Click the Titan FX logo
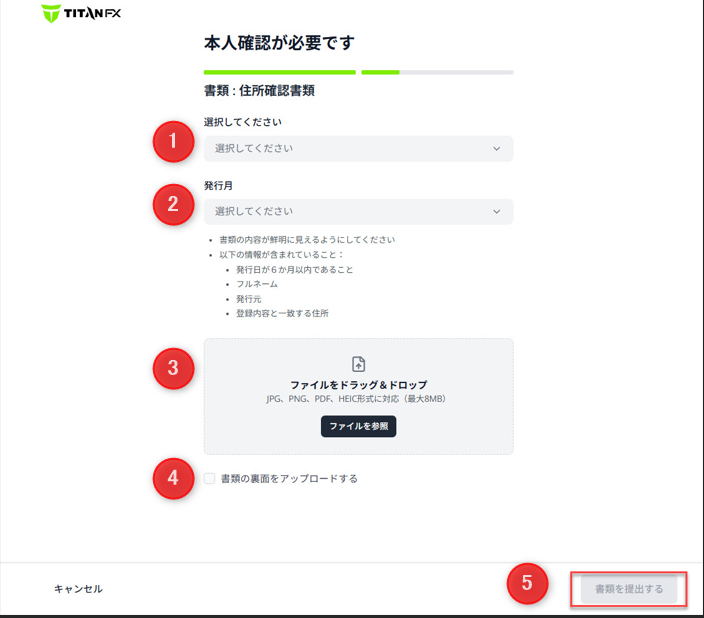Viewport: 704px width, 618px height. 82,14
